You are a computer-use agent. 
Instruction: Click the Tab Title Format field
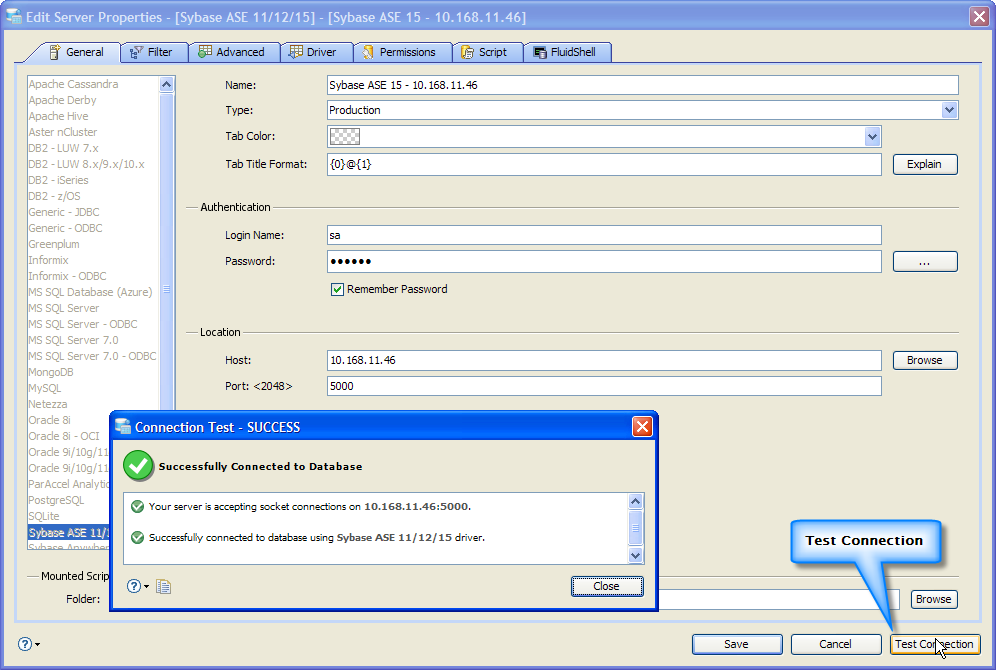pyautogui.click(x=604, y=164)
